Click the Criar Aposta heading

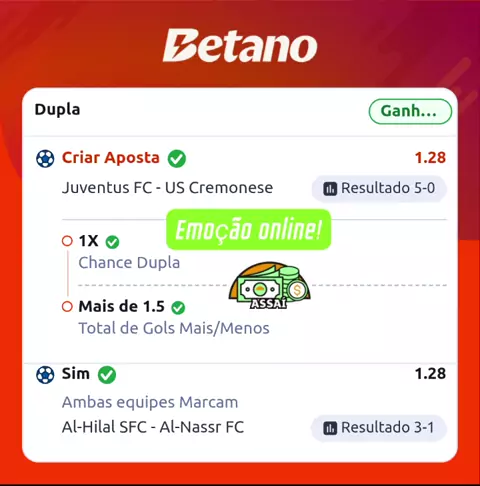coord(111,158)
